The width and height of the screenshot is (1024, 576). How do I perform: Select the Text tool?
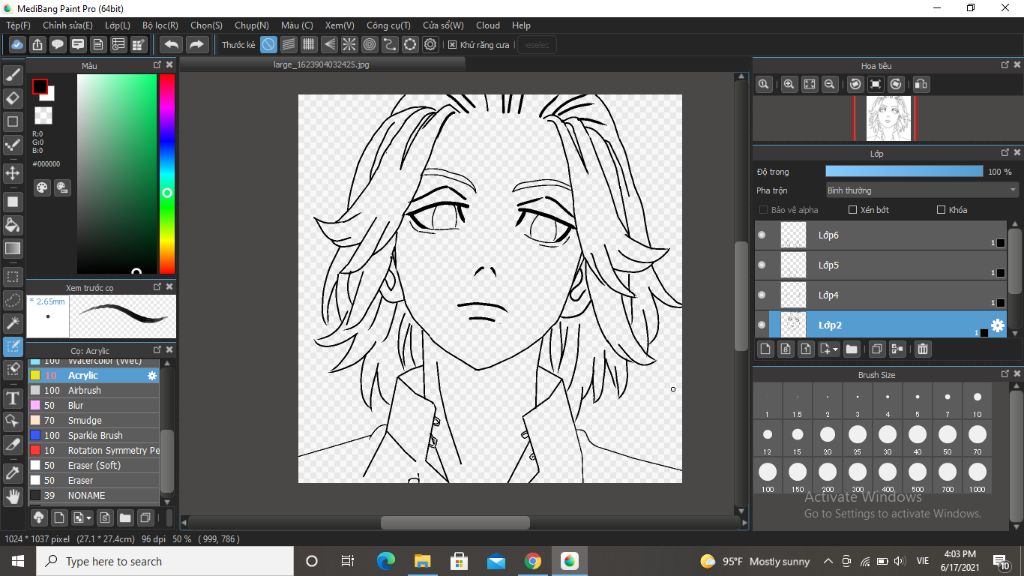[12, 398]
